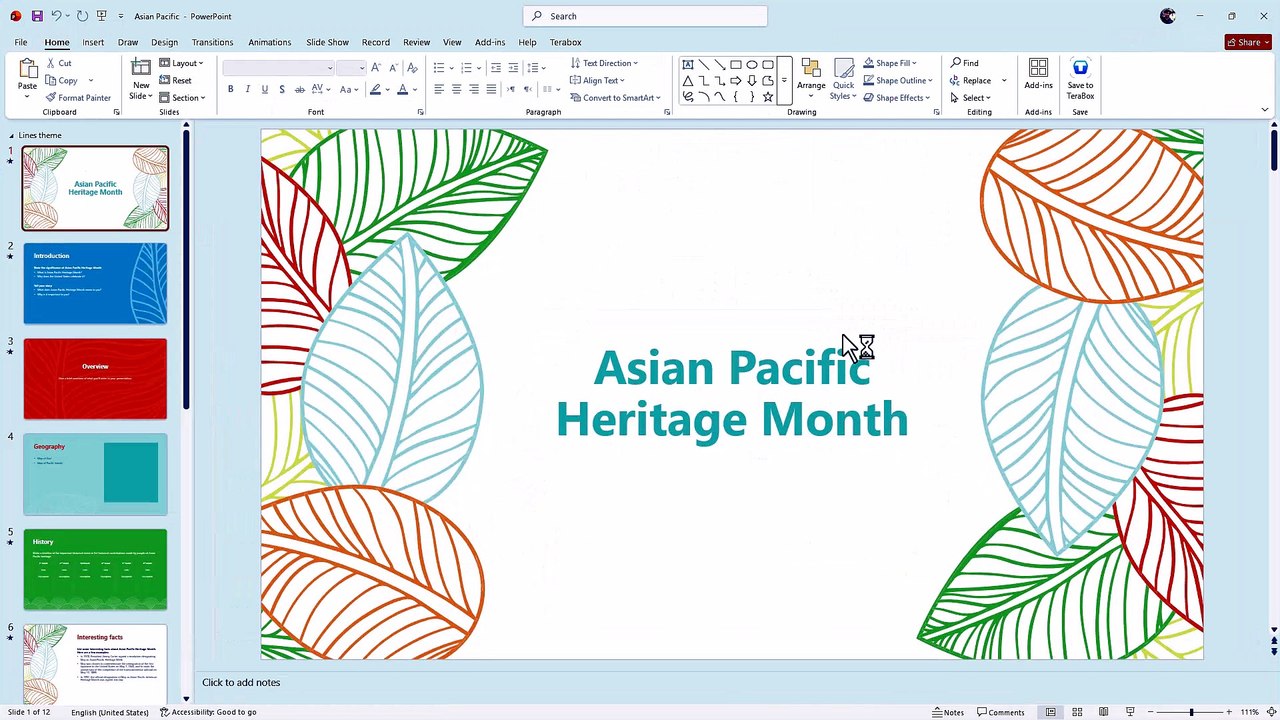Screen dimensions: 1280x720
Task: Switch to Reading View
Action: tap(1103, 712)
